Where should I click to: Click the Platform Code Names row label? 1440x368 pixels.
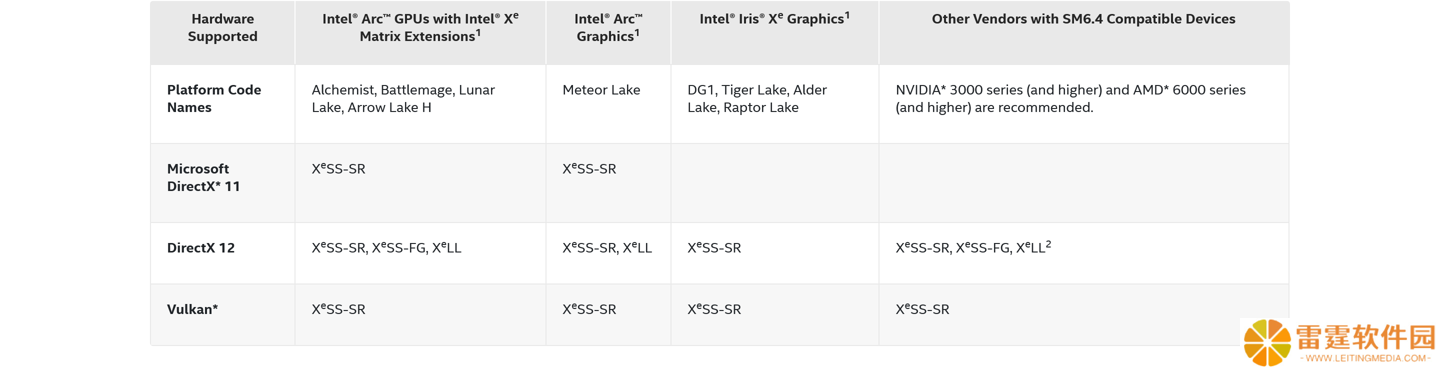[x=214, y=98]
